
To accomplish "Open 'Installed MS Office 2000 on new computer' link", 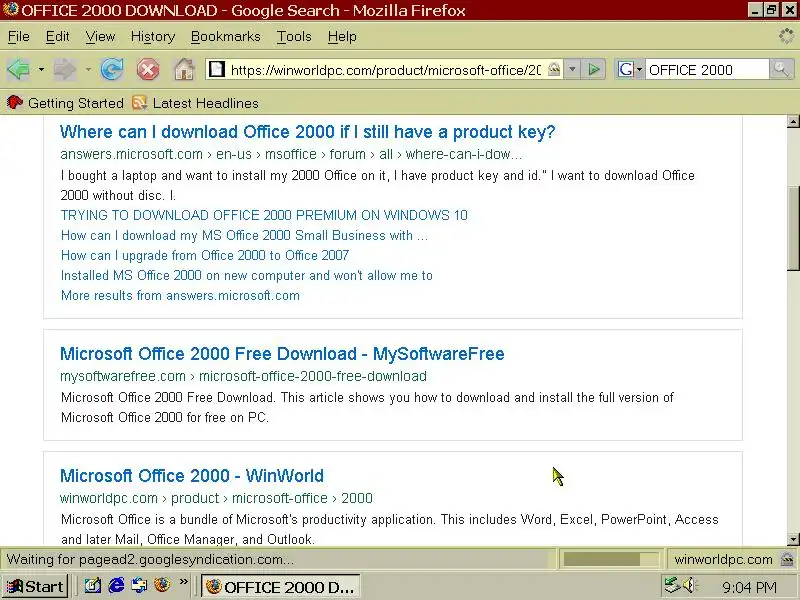I will tap(246, 276).
